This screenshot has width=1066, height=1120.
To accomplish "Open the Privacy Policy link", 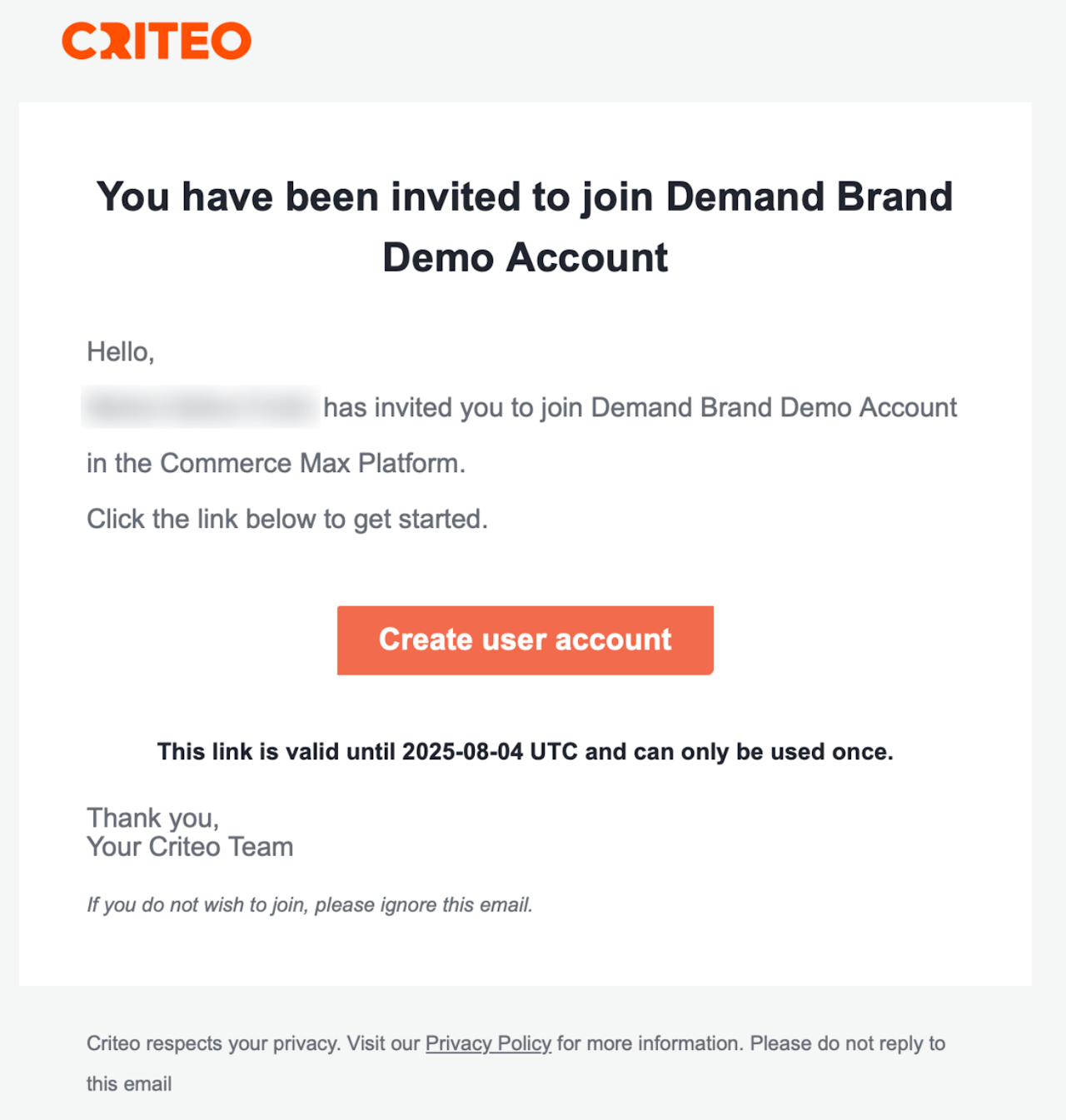I will (x=488, y=1043).
